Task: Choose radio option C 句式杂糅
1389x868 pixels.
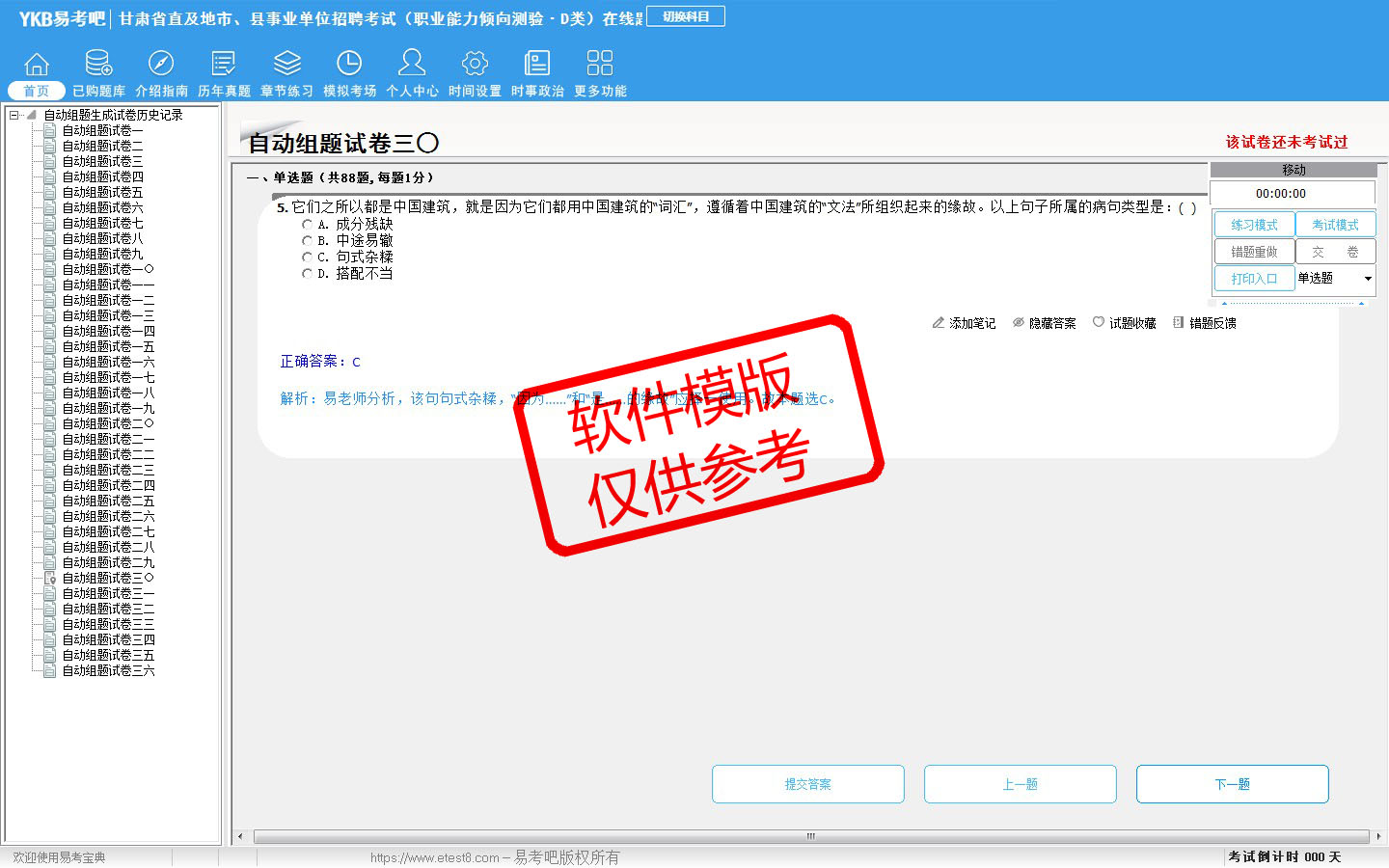Action: 308,258
